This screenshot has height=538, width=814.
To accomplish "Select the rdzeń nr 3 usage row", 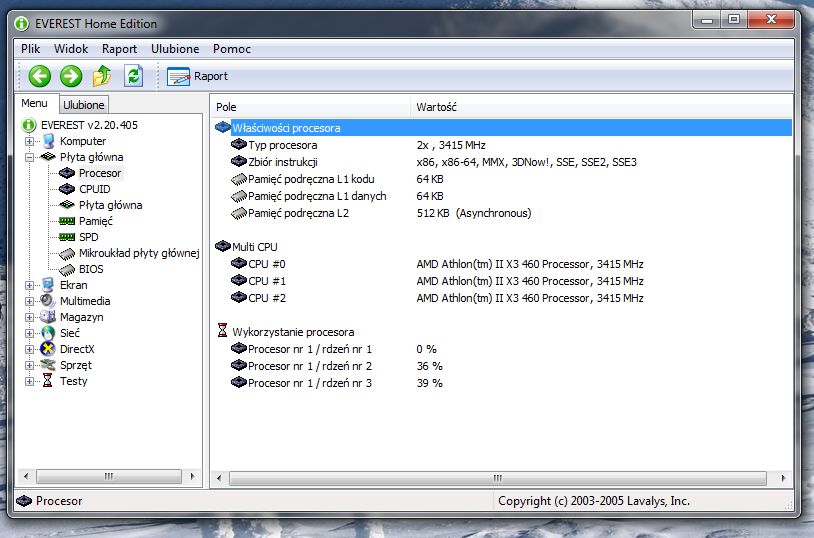I will point(503,383).
